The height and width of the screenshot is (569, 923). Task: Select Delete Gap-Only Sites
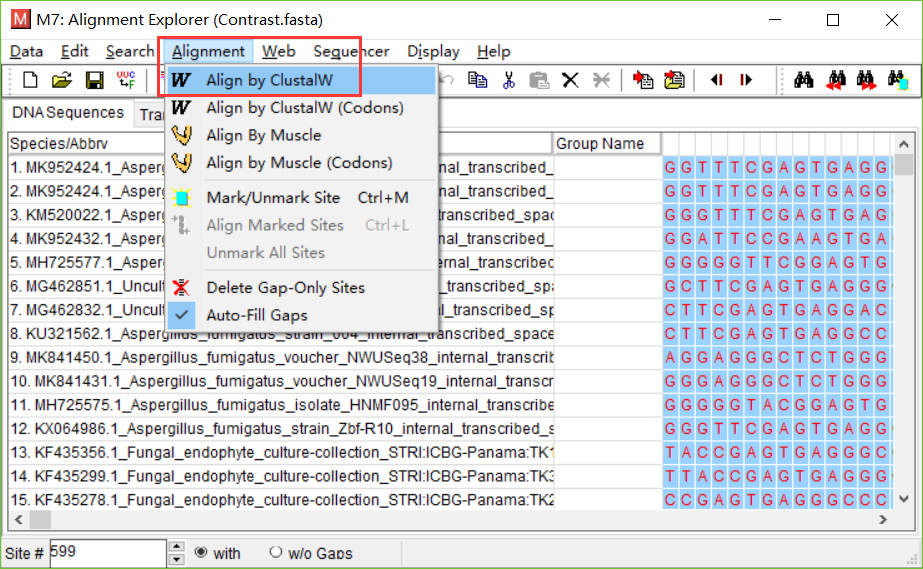pyautogui.click(x=301, y=288)
